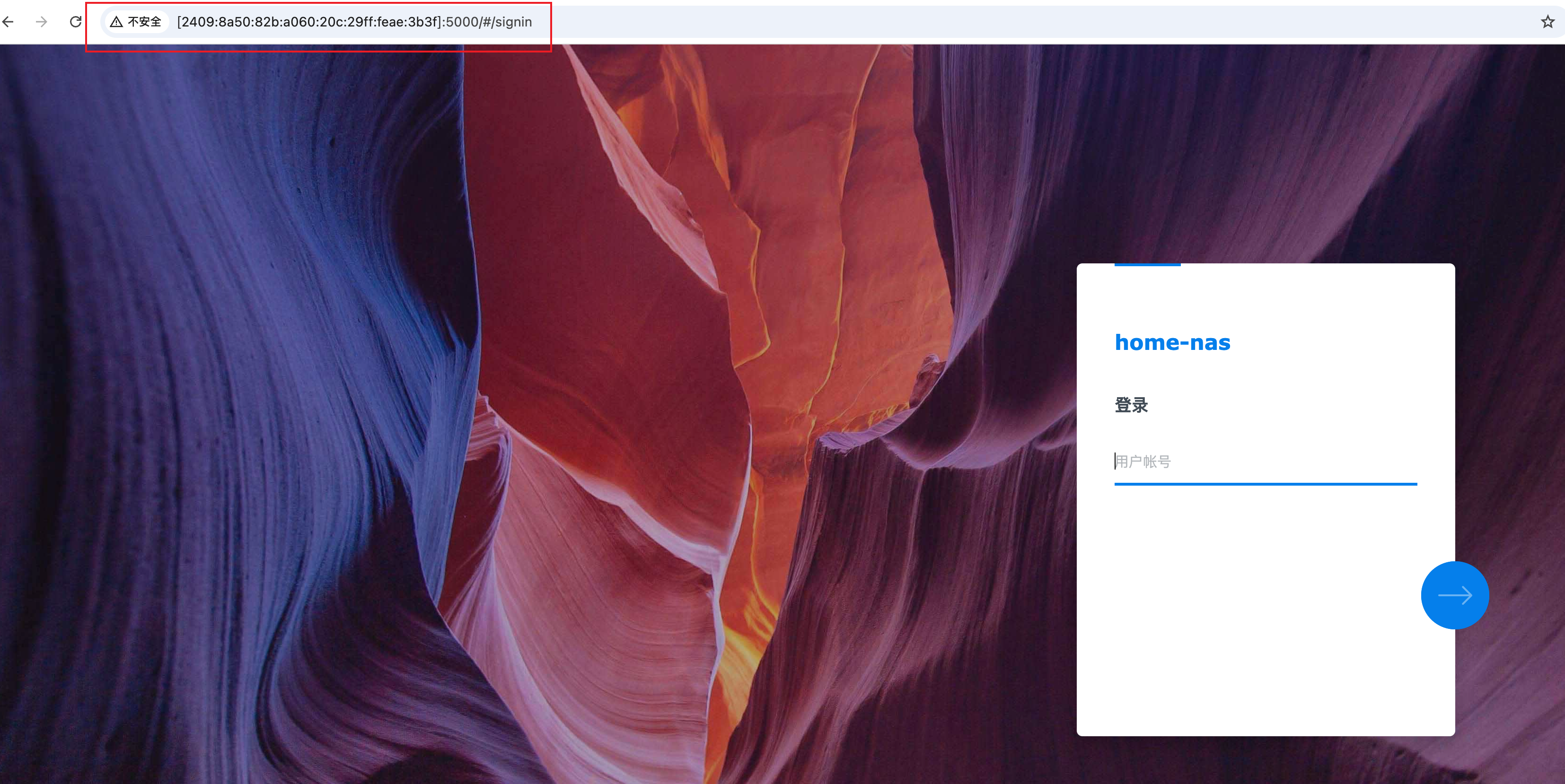Viewport: 1565px width, 784px height.
Task: Click the browser forward arrow
Action: pos(41,22)
